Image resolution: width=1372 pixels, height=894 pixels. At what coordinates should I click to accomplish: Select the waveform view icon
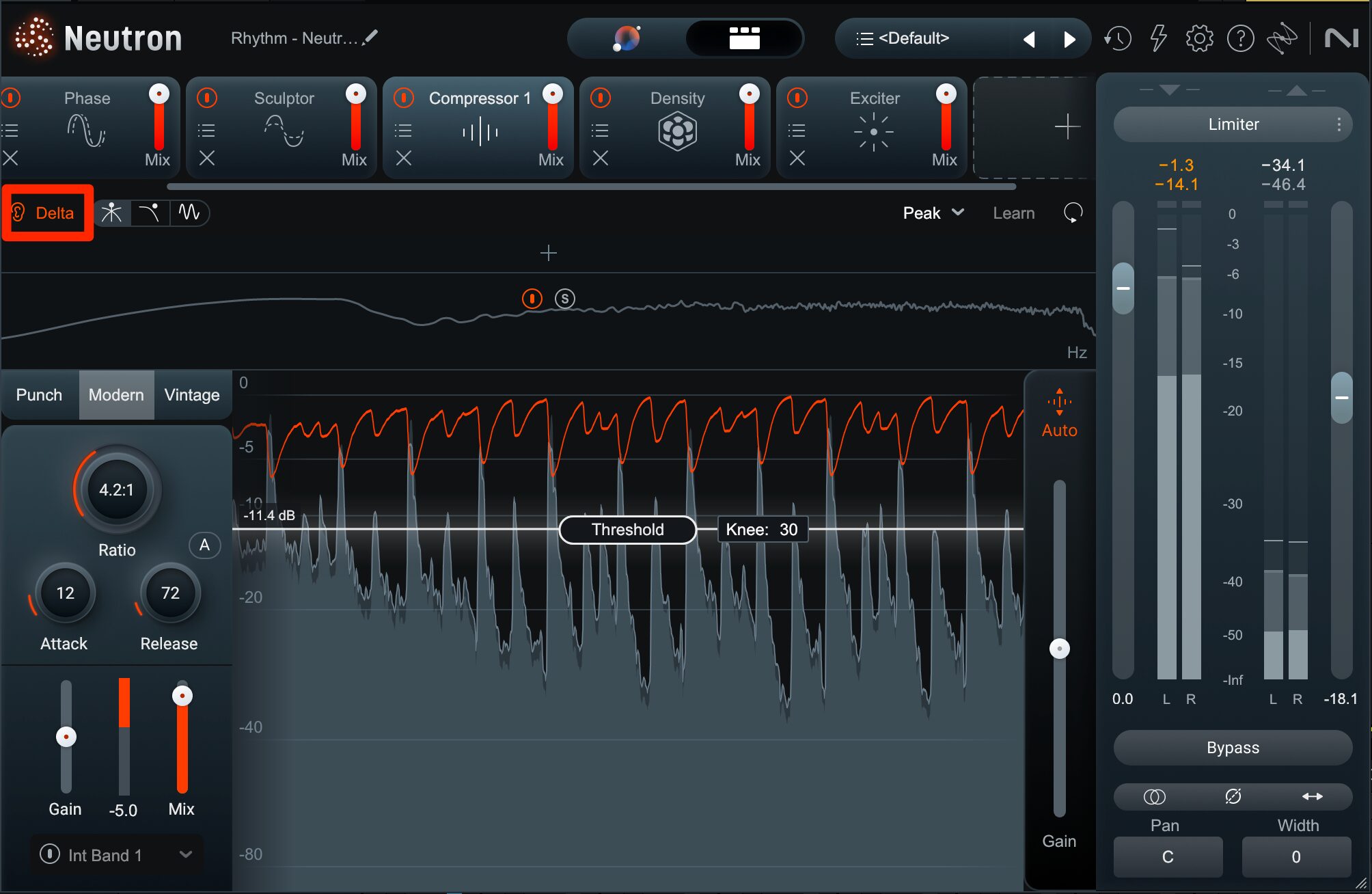coord(189,213)
